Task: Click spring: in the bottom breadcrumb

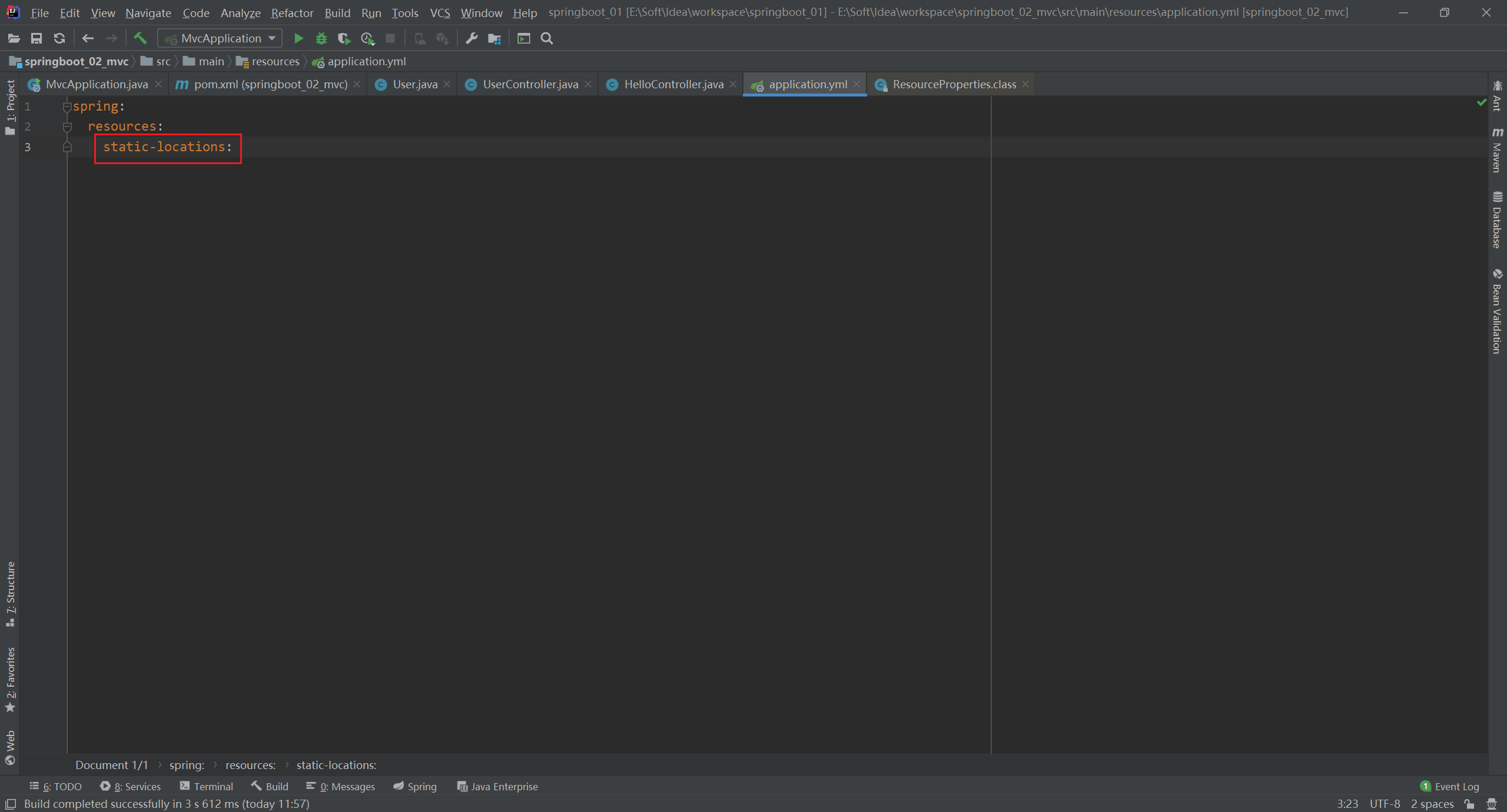Action: [x=187, y=765]
